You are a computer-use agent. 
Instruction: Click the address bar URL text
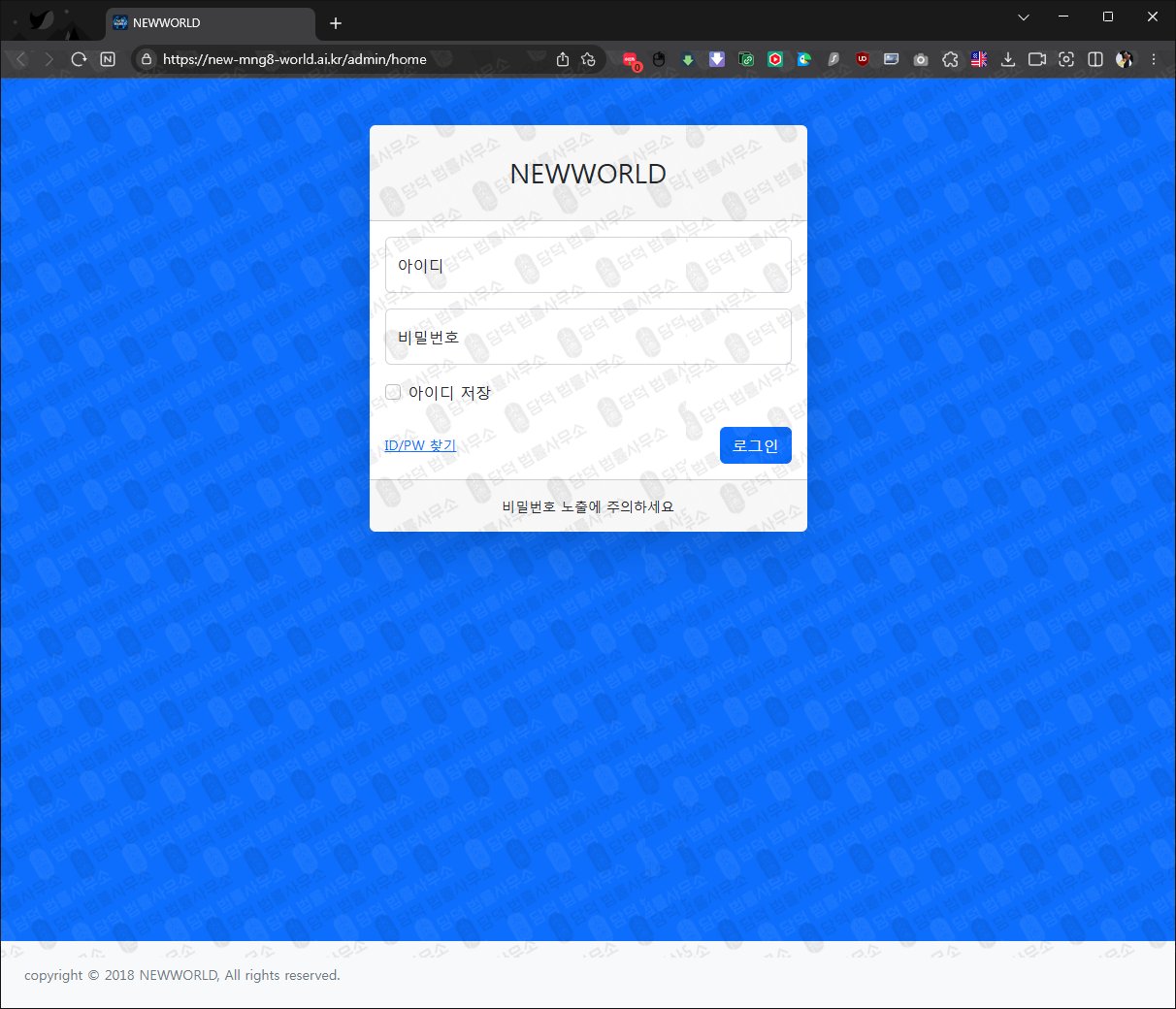pyautogui.click(x=295, y=59)
